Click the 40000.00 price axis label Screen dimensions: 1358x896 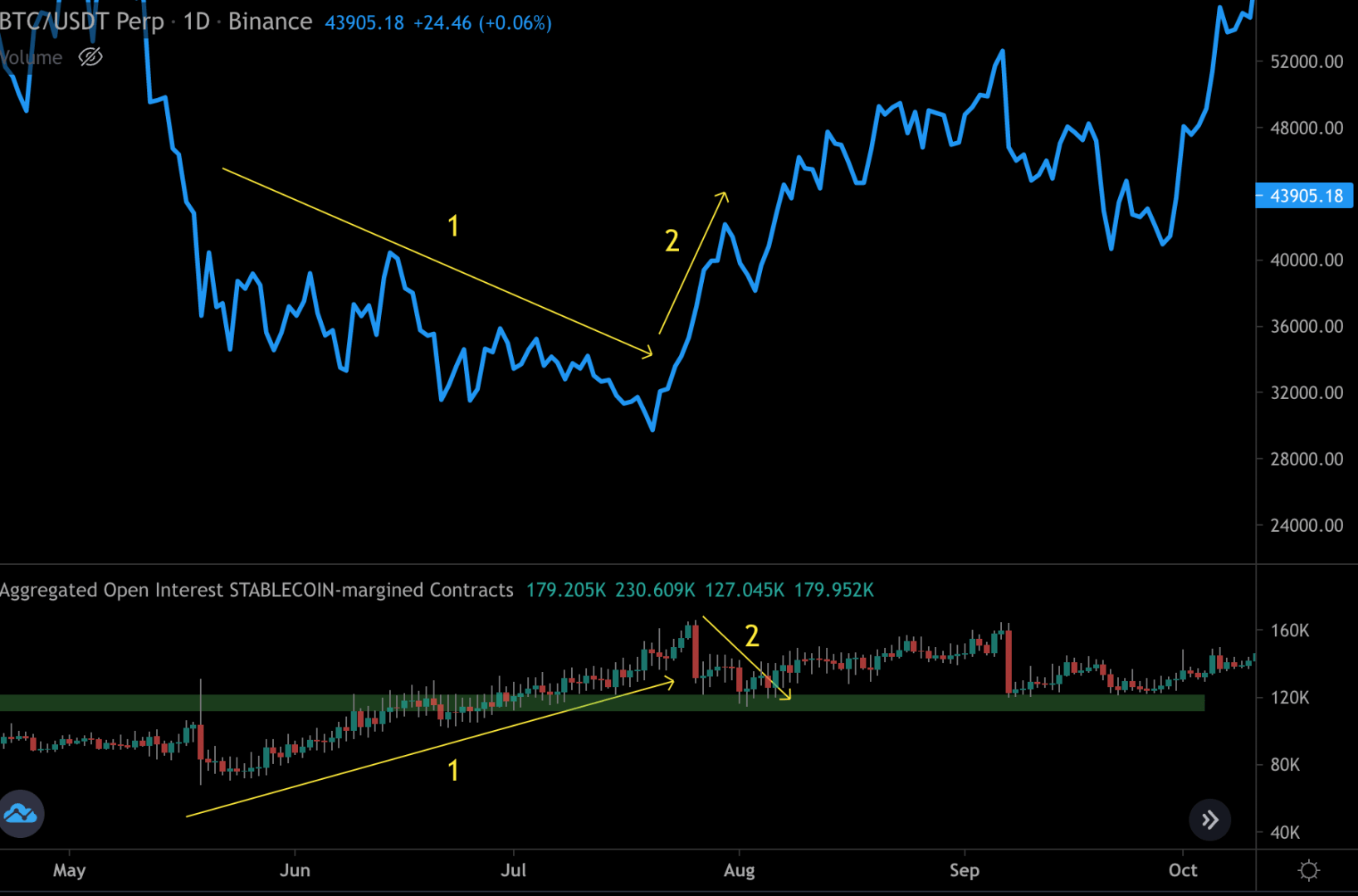point(1307,260)
